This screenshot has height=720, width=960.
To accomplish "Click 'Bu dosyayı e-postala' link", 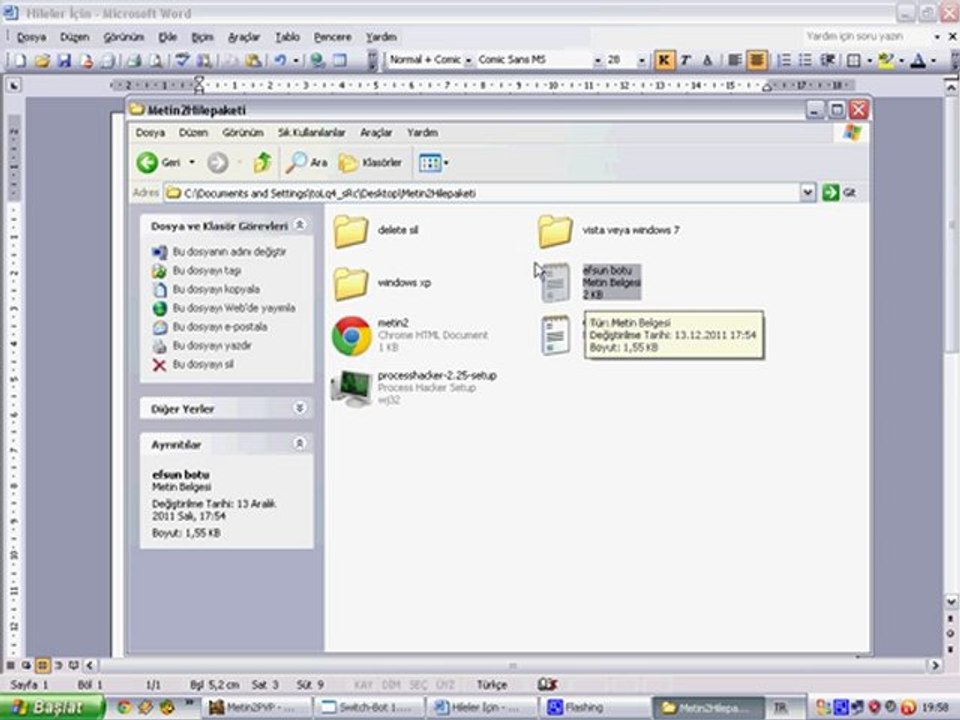I will [220, 327].
